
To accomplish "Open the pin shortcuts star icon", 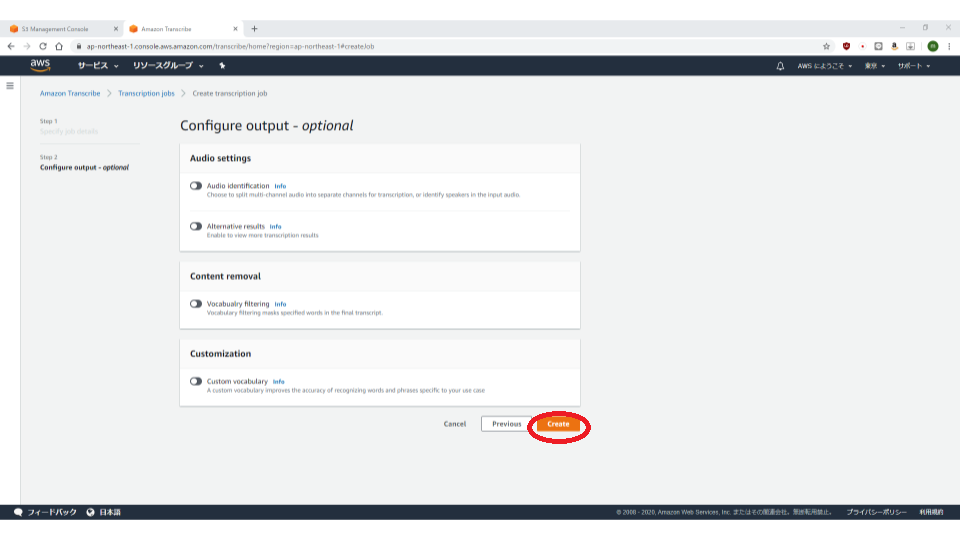I will pos(222,66).
